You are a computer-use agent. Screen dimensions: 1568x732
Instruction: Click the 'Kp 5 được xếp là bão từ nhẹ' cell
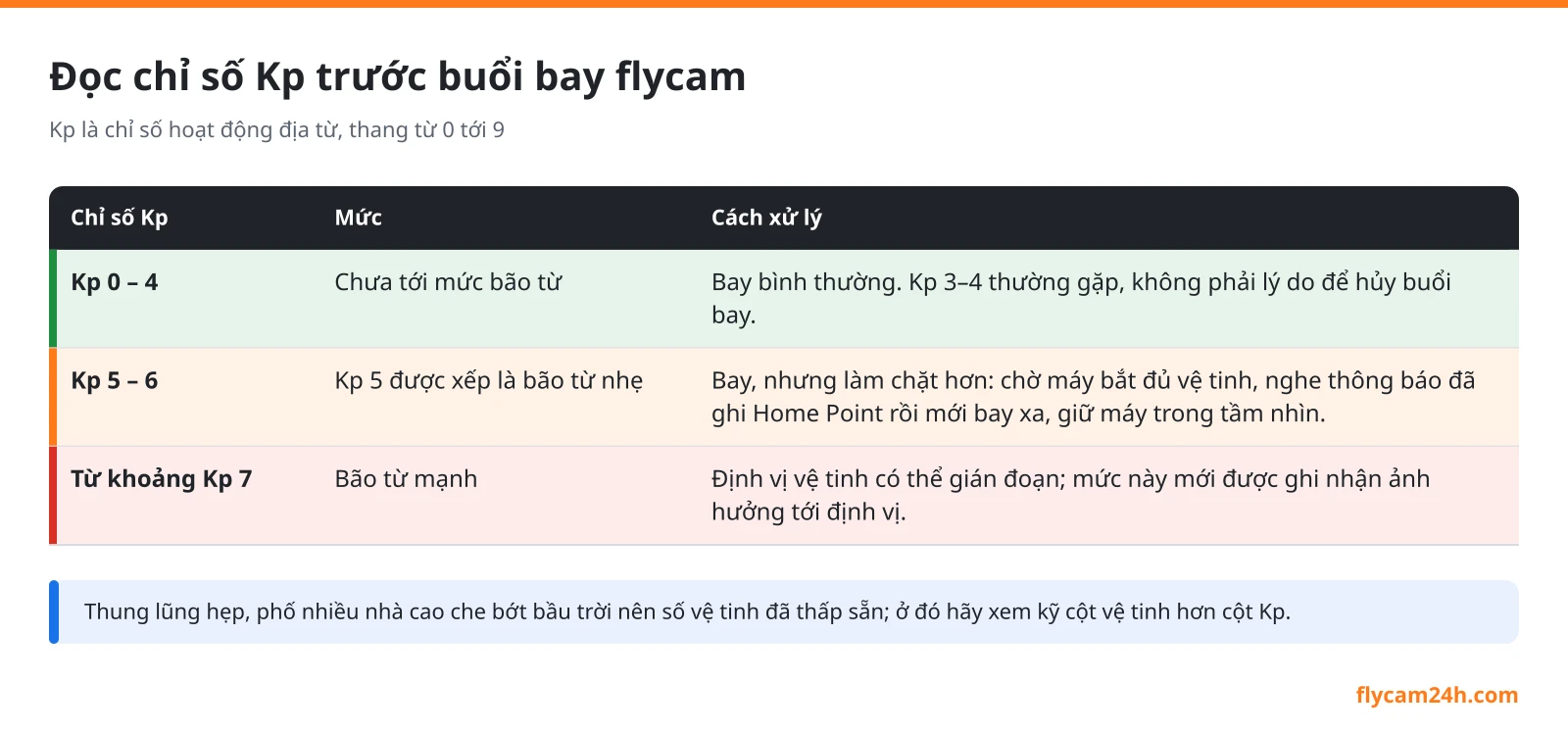(489, 380)
